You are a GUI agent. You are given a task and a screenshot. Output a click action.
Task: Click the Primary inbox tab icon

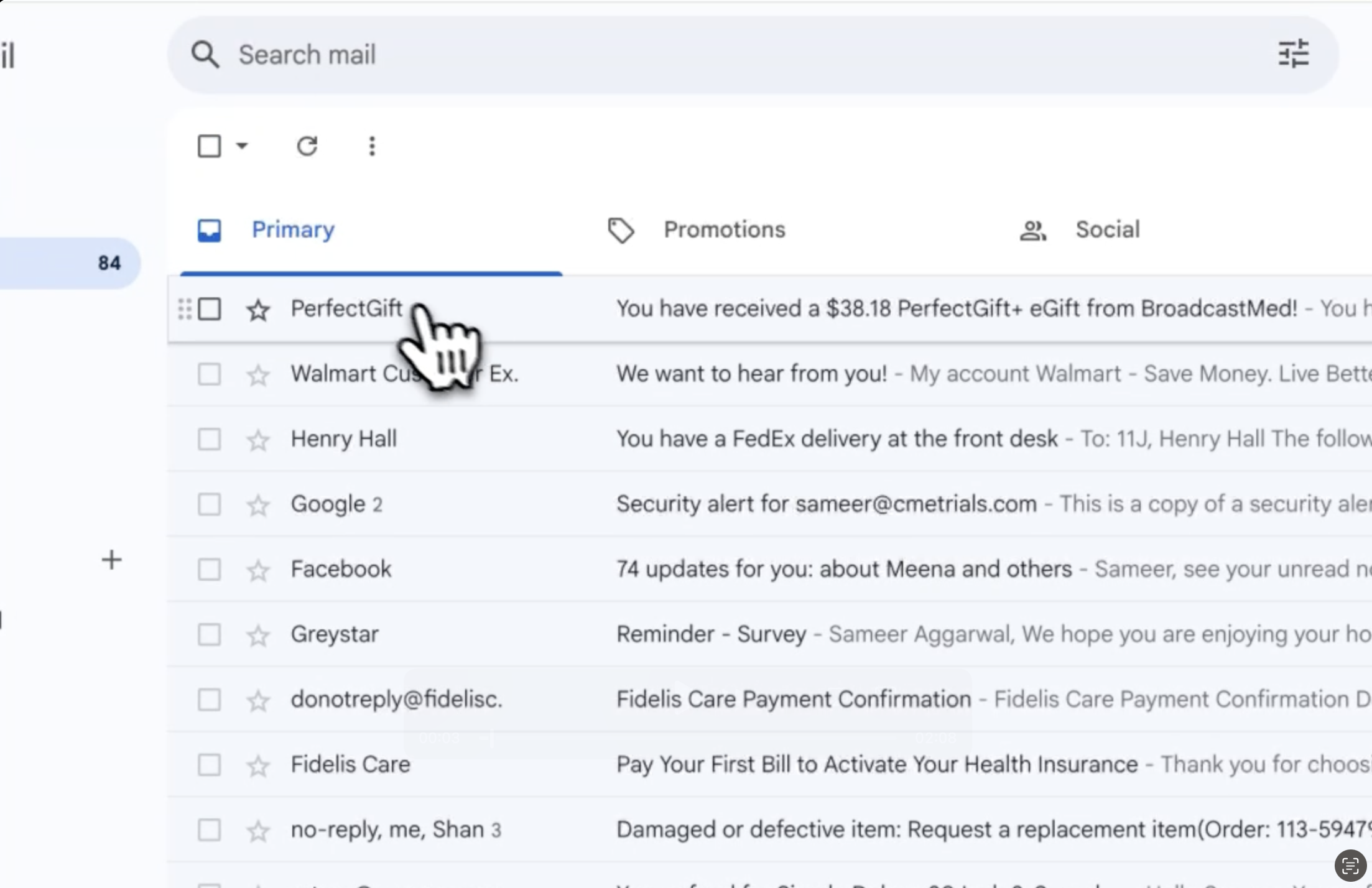[x=209, y=230]
